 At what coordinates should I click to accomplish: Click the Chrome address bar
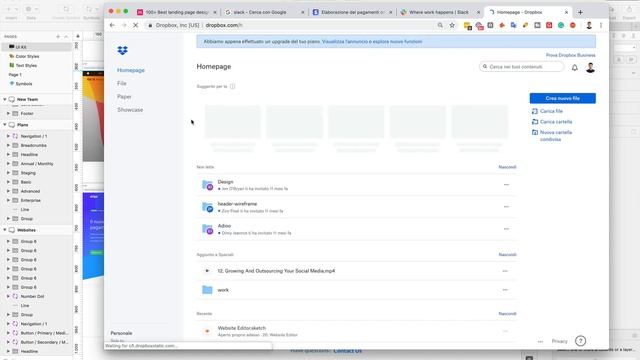pyautogui.click(x=290, y=25)
